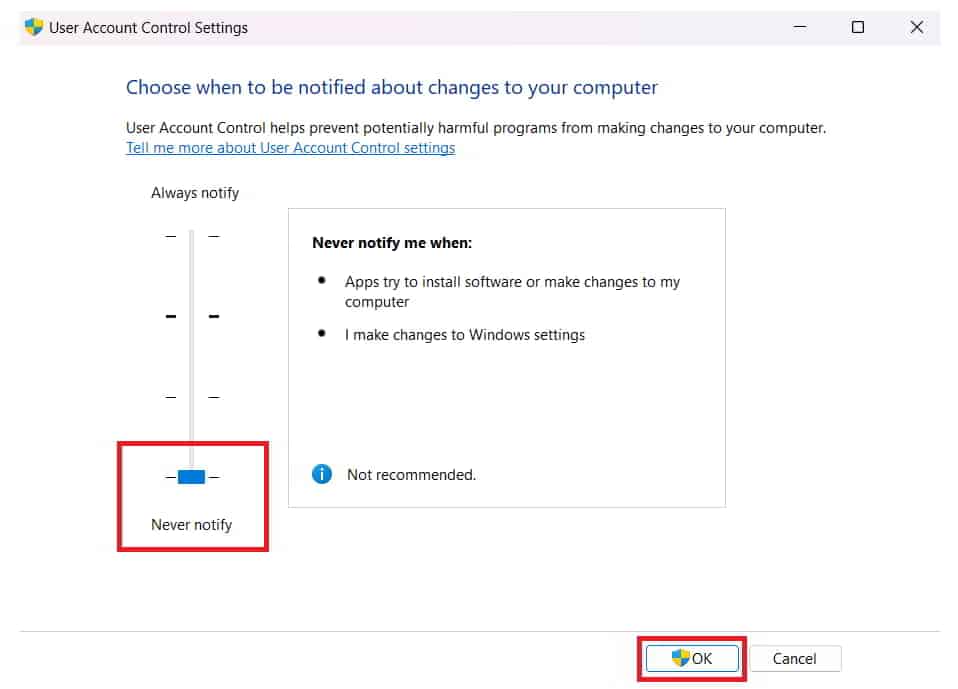Close the User Account Control Settings window
Screen dimensions: 958x689
(x=916, y=28)
